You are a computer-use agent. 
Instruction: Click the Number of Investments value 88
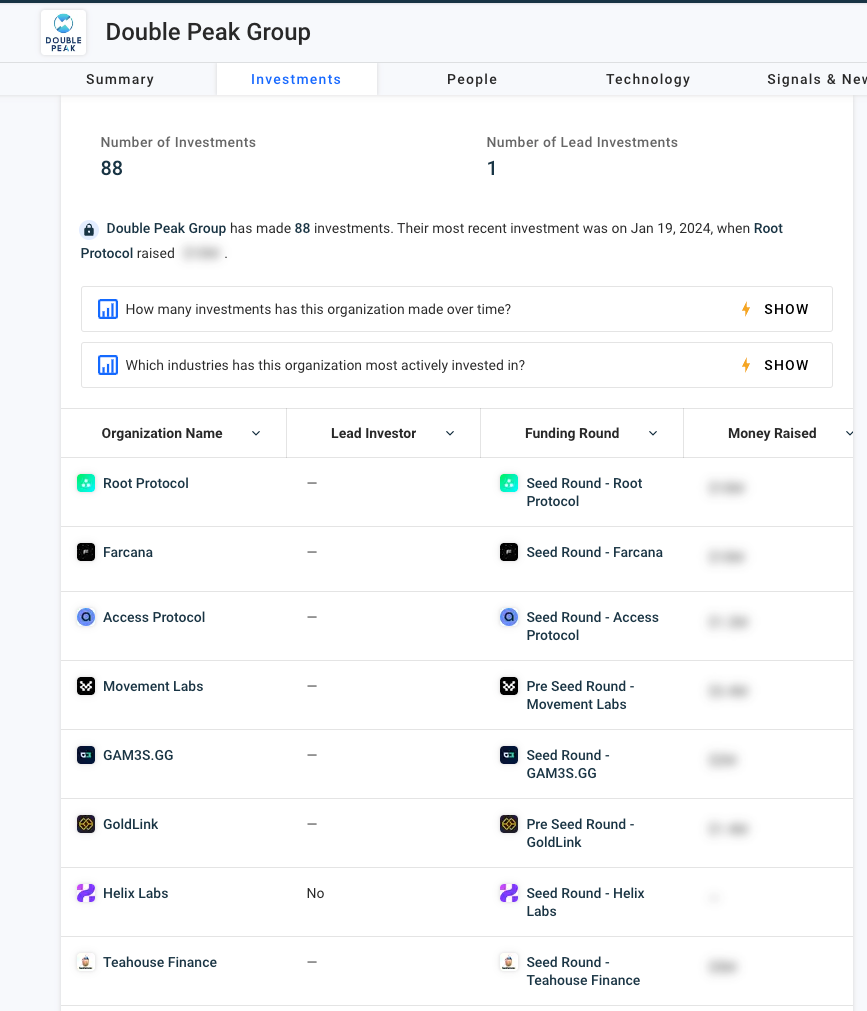pos(112,169)
